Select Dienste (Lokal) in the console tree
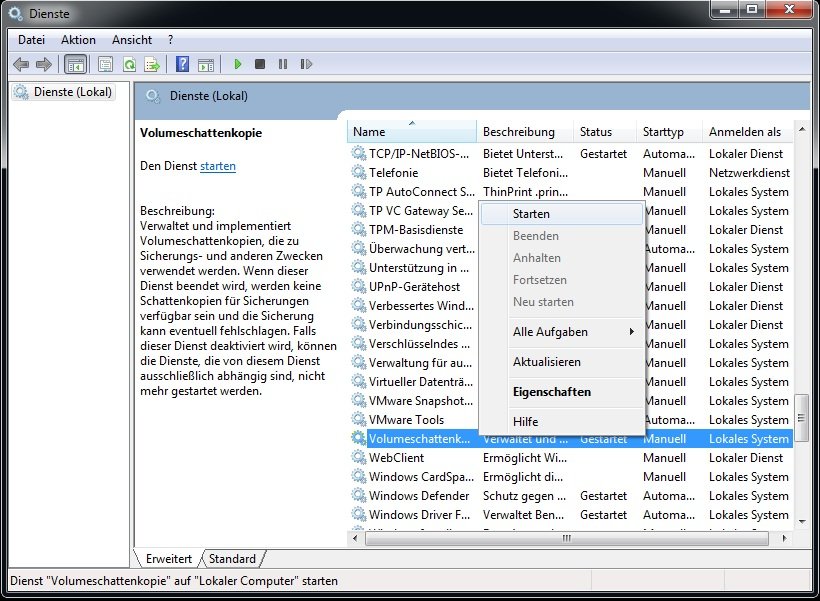 pyautogui.click(x=72, y=93)
